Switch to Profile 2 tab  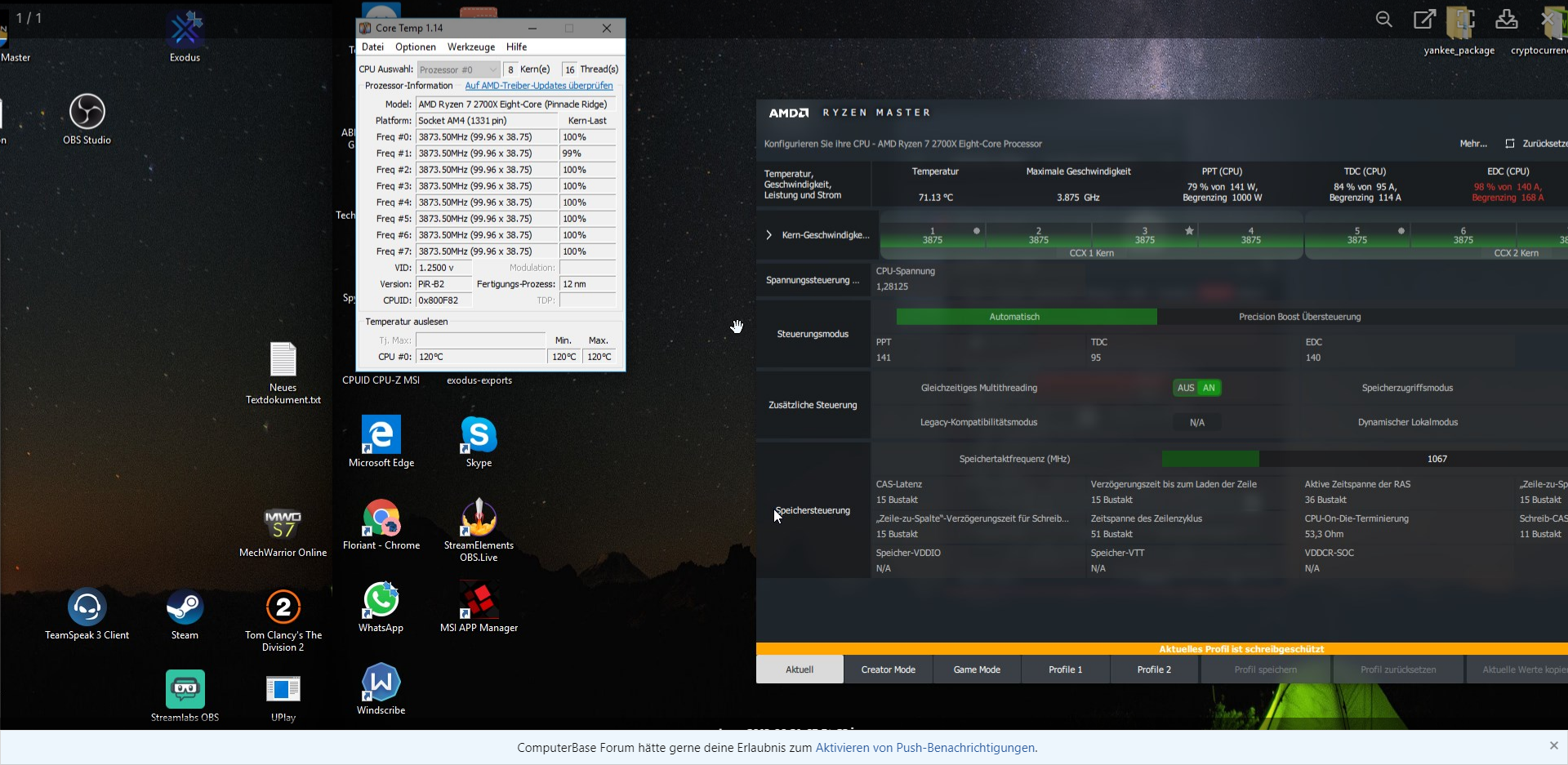pyautogui.click(x=1154, y=669)
